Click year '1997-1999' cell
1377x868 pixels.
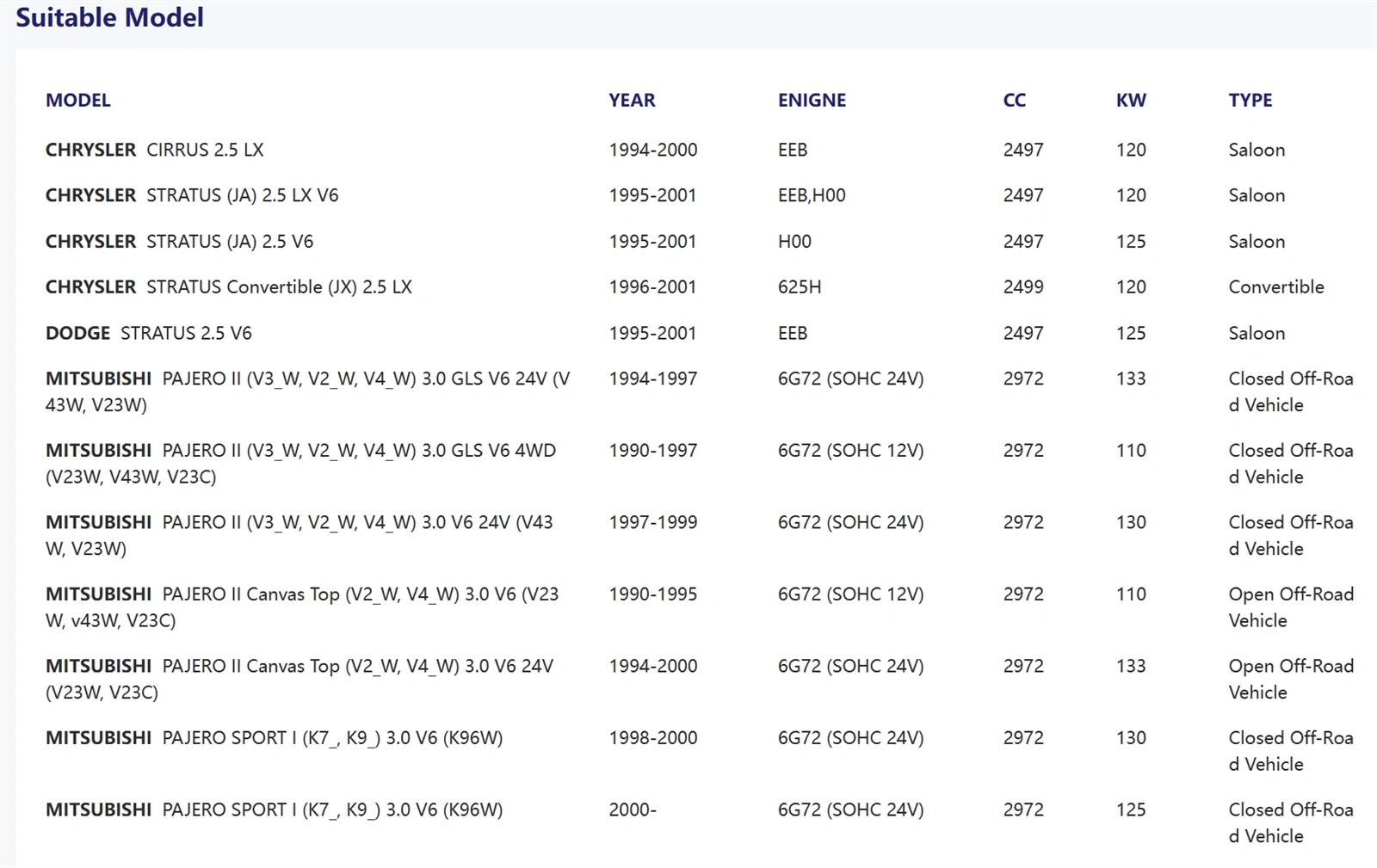tap(653, 522)
